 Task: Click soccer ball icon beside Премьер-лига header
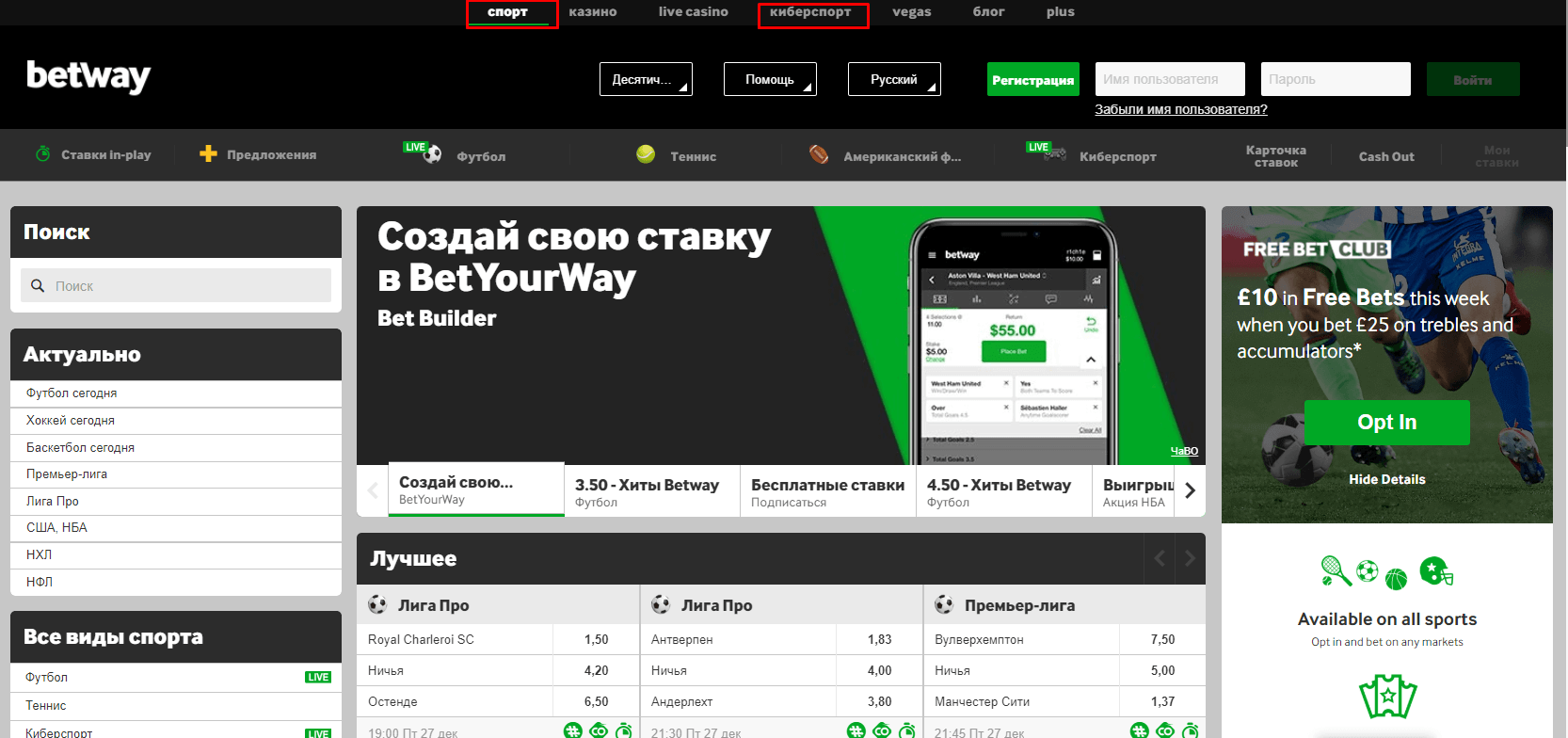pyautogui.click(x=944, y=604)
